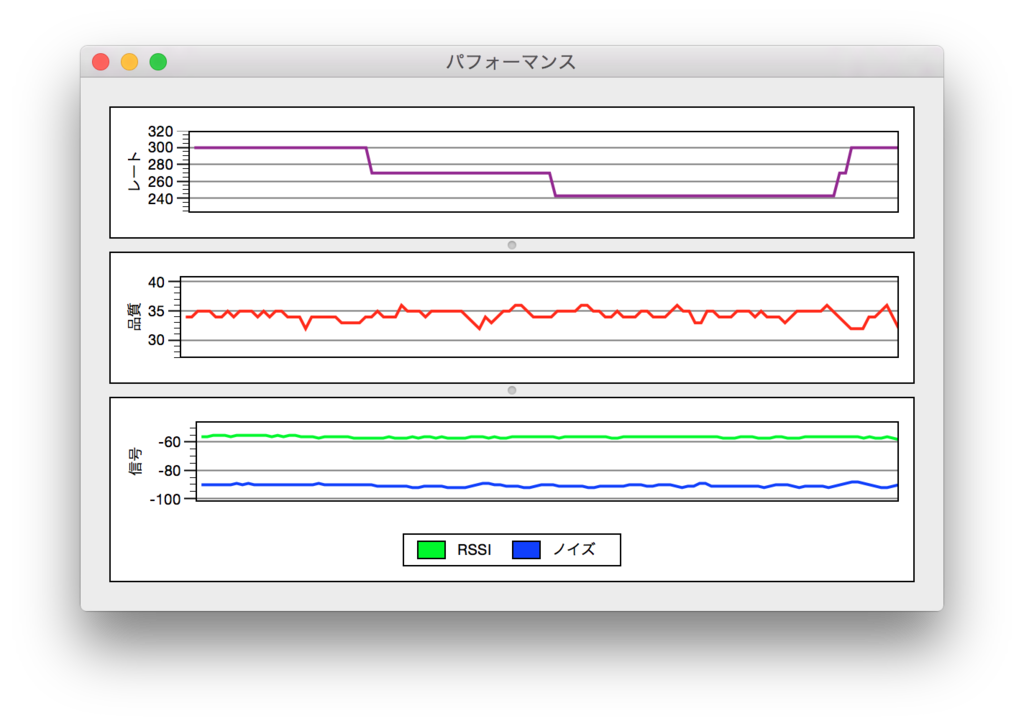Grab the divider handle between レート and 品質
The image size is (1024, 726).
point(512,245)
